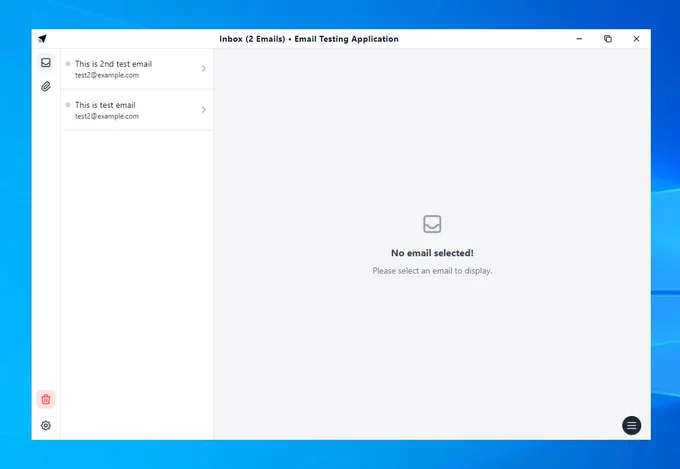680x469 pixels.
Task: Close the Email Testing Application window
Action: pyautogui.click(x=636, y=39)
